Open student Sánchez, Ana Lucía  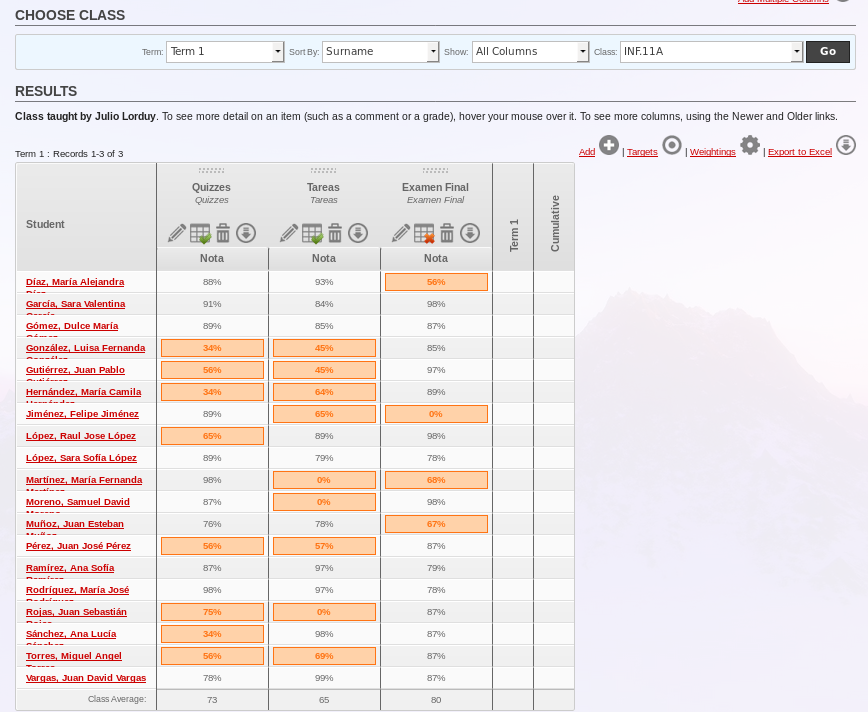click(71, 634)
